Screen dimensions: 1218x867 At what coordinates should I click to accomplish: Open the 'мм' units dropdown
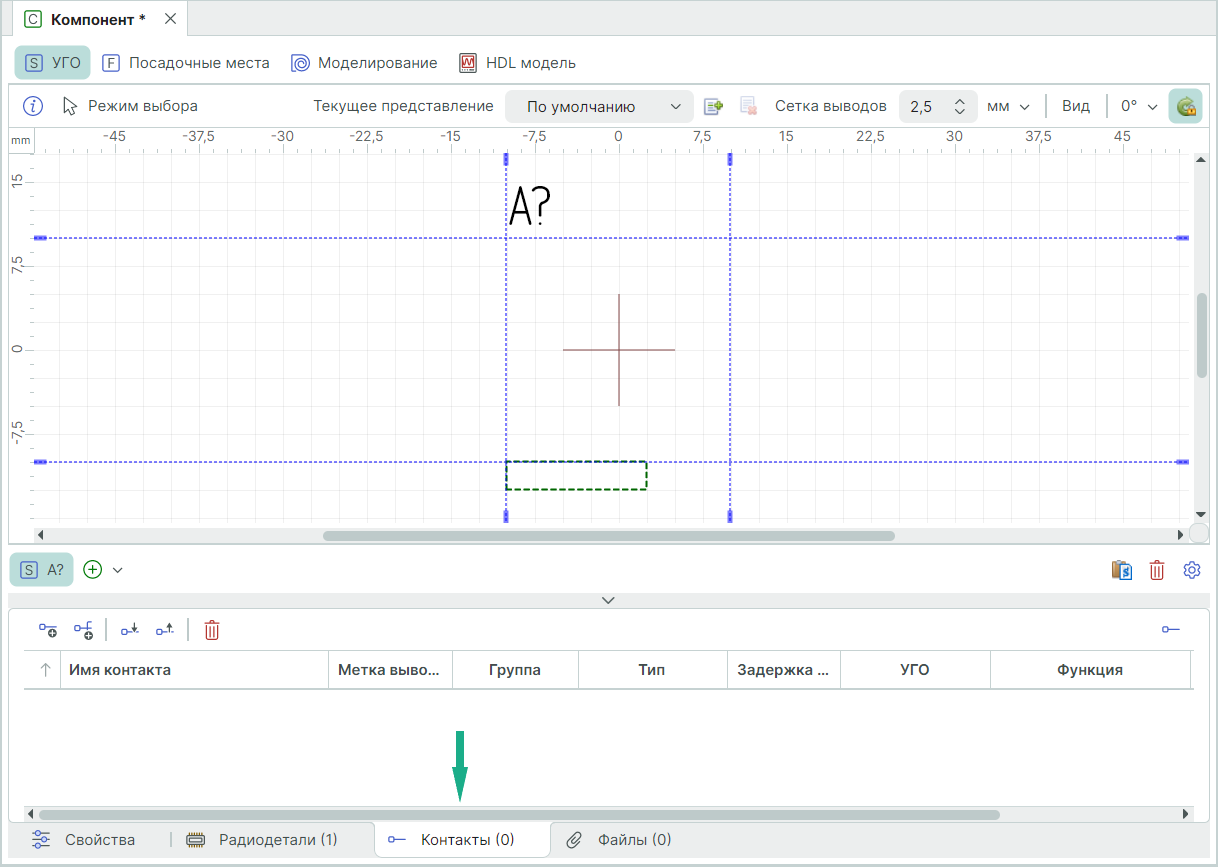coord(1007,106)
